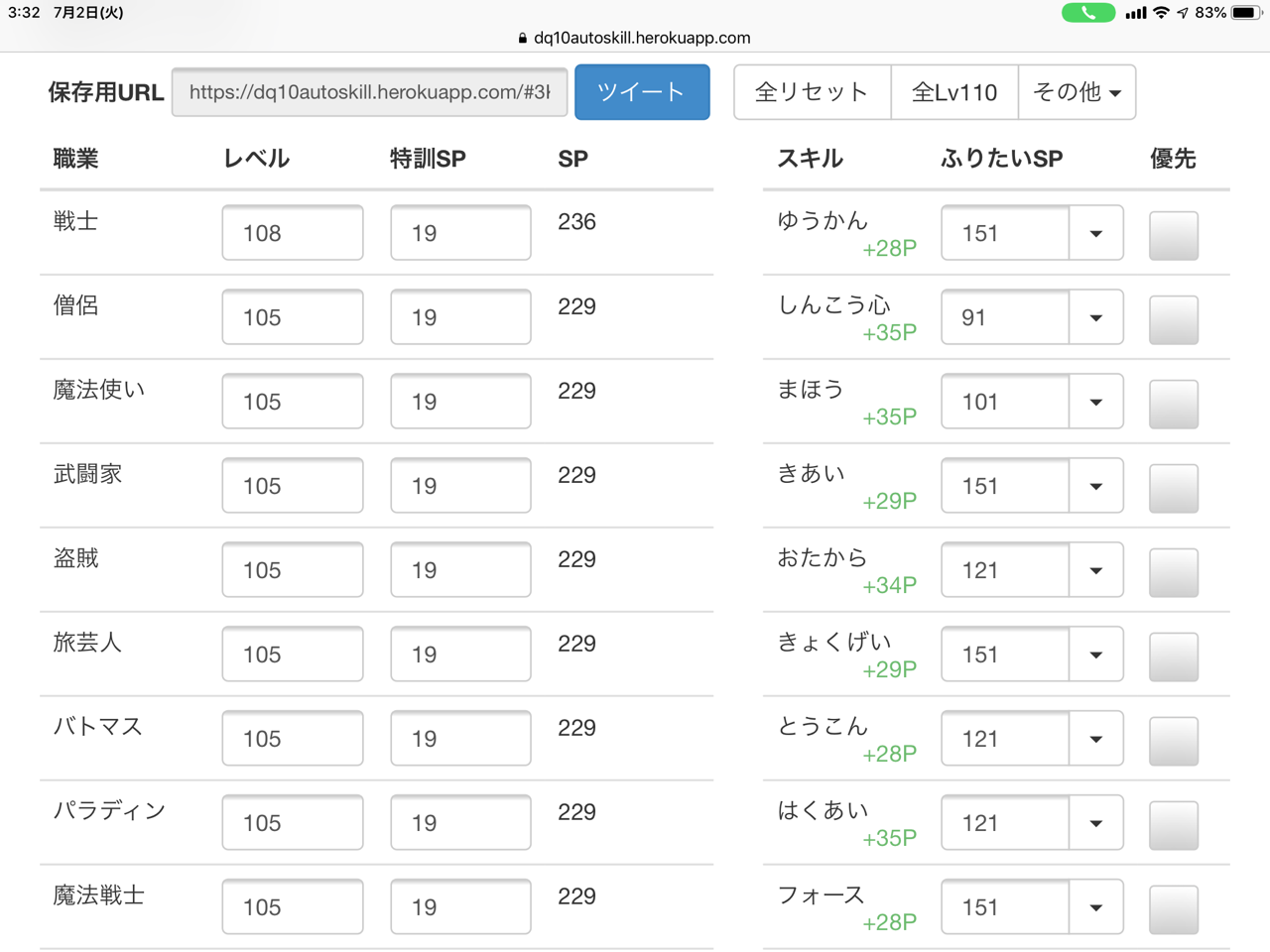Viewport: 1270px width, 952px height.
Task: Open the はくあい SP dropdown arrow
Action: 1096,823
